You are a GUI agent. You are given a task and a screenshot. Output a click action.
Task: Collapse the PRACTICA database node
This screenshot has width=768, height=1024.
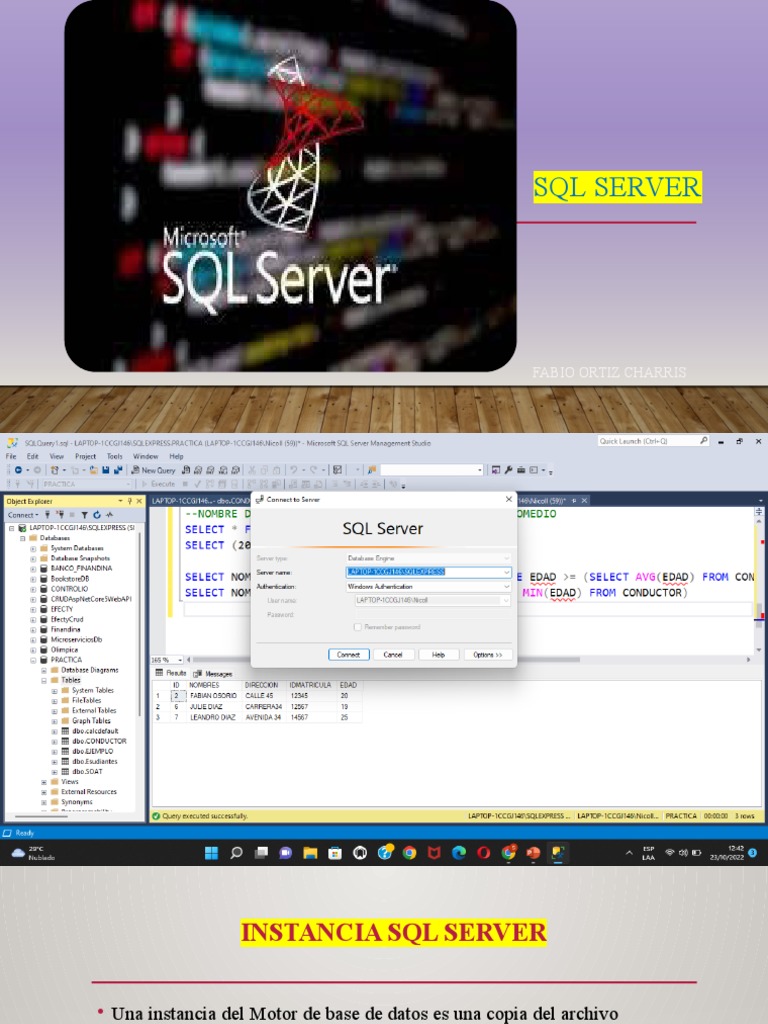[x=33, y=660]
